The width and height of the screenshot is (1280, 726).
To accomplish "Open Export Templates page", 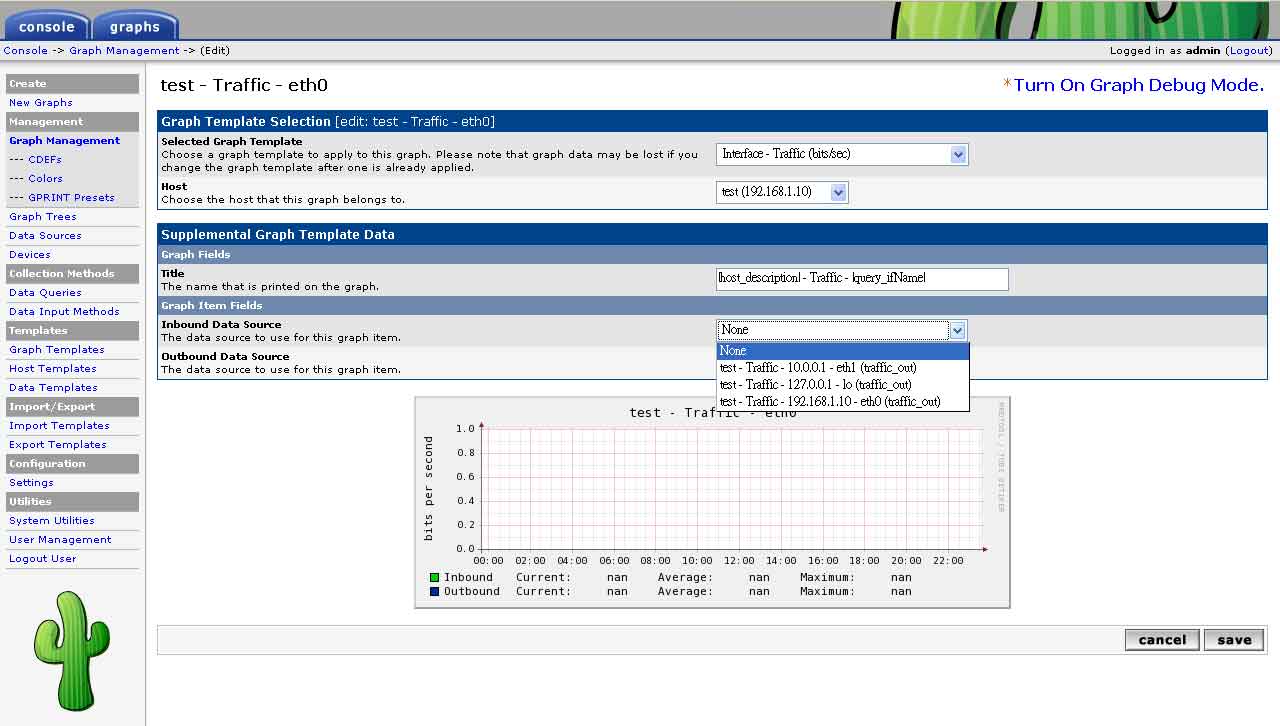I will (x=58, y=445).
